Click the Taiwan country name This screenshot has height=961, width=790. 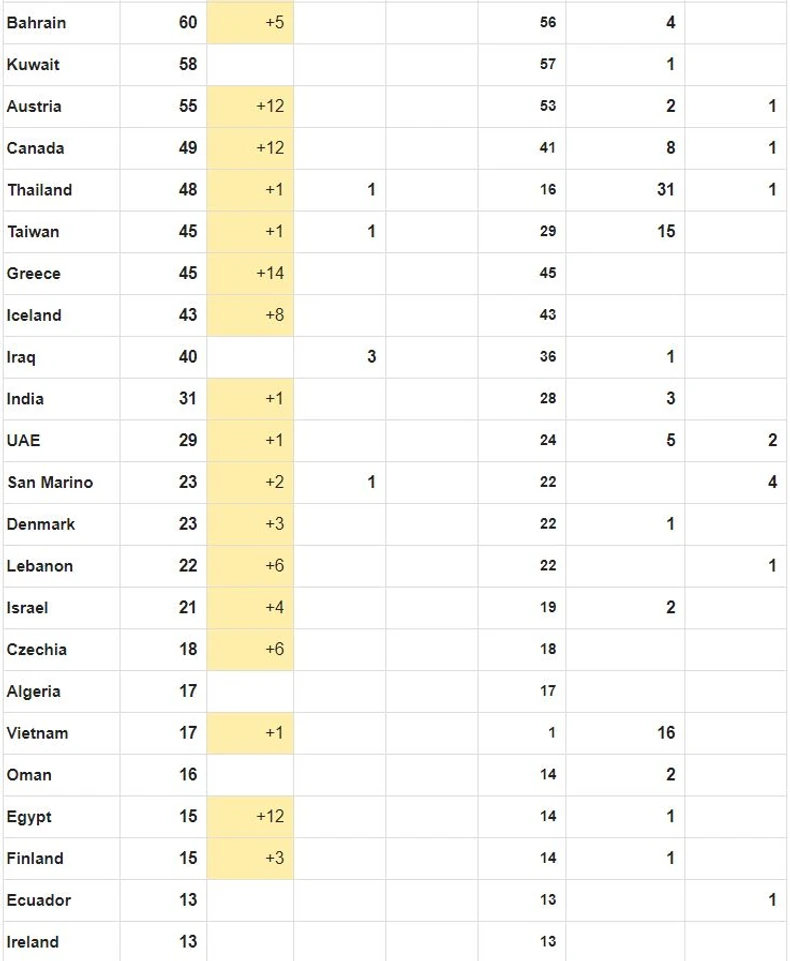coord(33,232)
